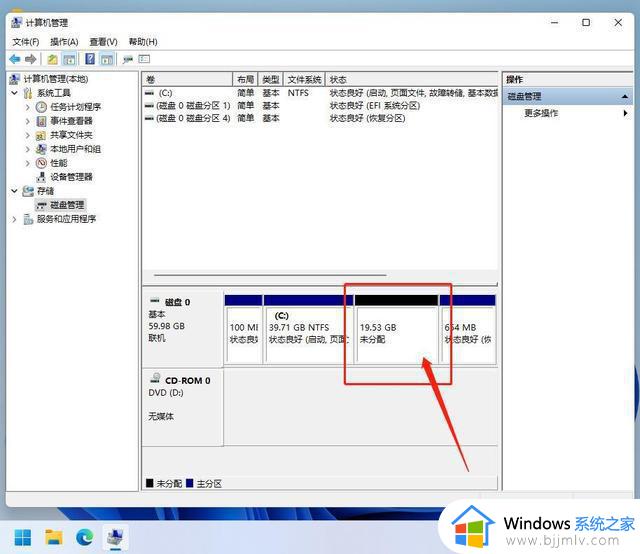Click the Up one level folder icon
The image size is (640, 554).
[53, 60]
